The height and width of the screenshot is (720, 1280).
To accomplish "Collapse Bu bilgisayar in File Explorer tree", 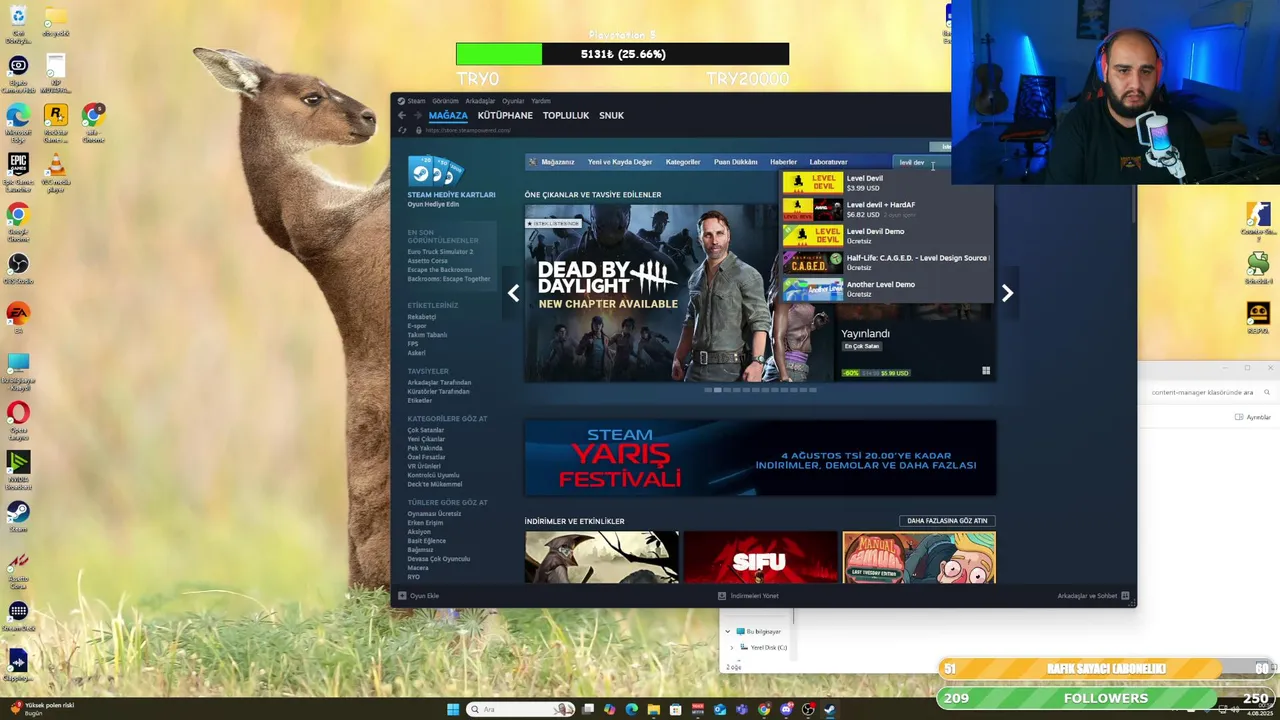I will (x=729, y=632).
